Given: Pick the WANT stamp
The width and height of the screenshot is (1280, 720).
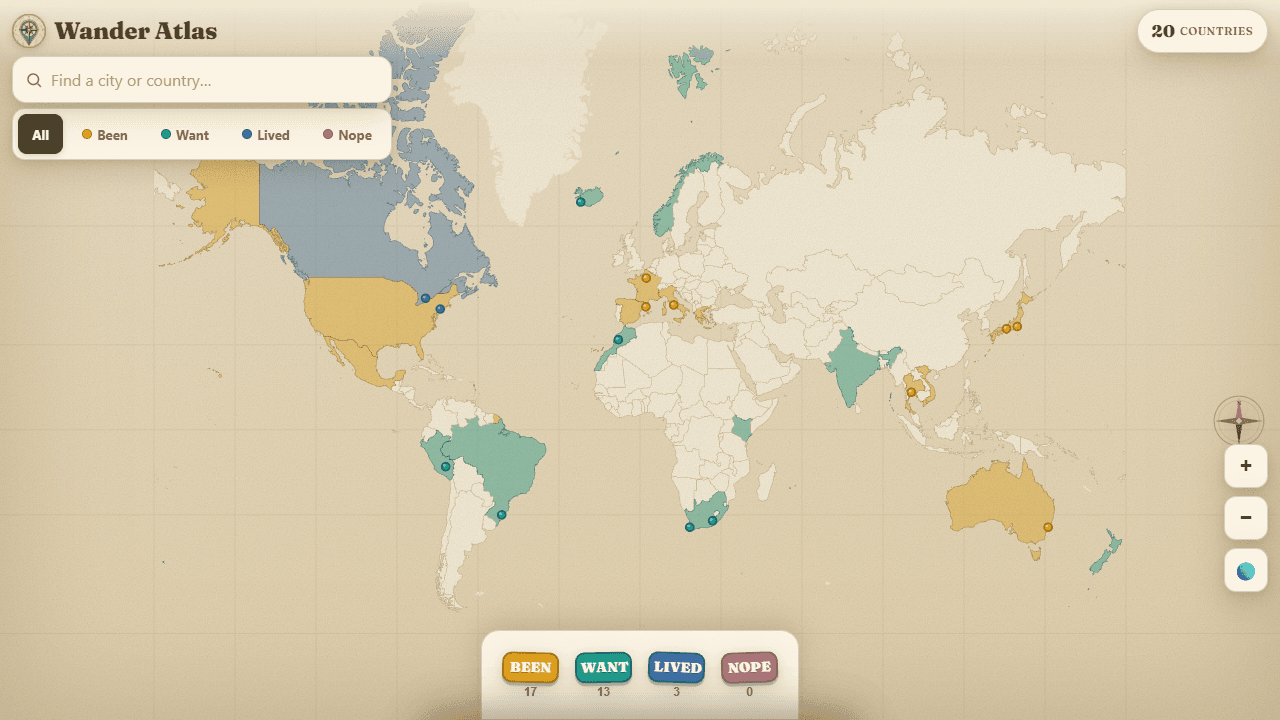Looking at the screenshot, I should tap(604, 667).
